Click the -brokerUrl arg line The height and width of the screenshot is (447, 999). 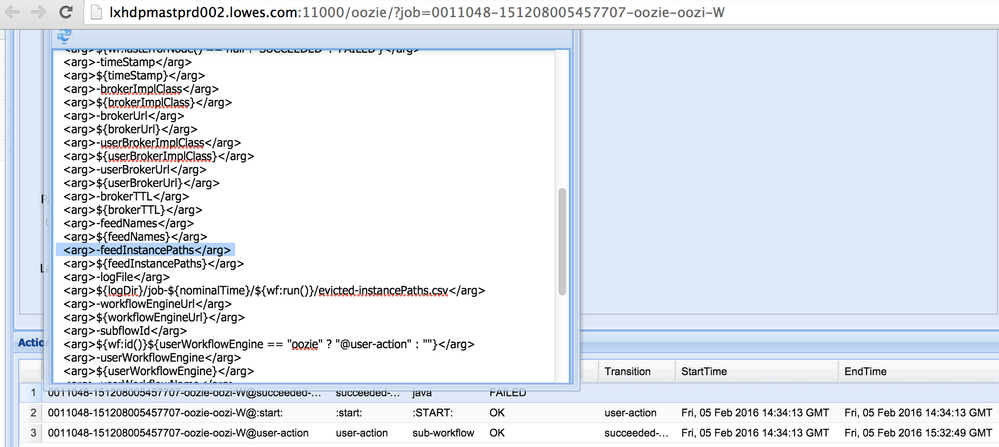(124, 116)
